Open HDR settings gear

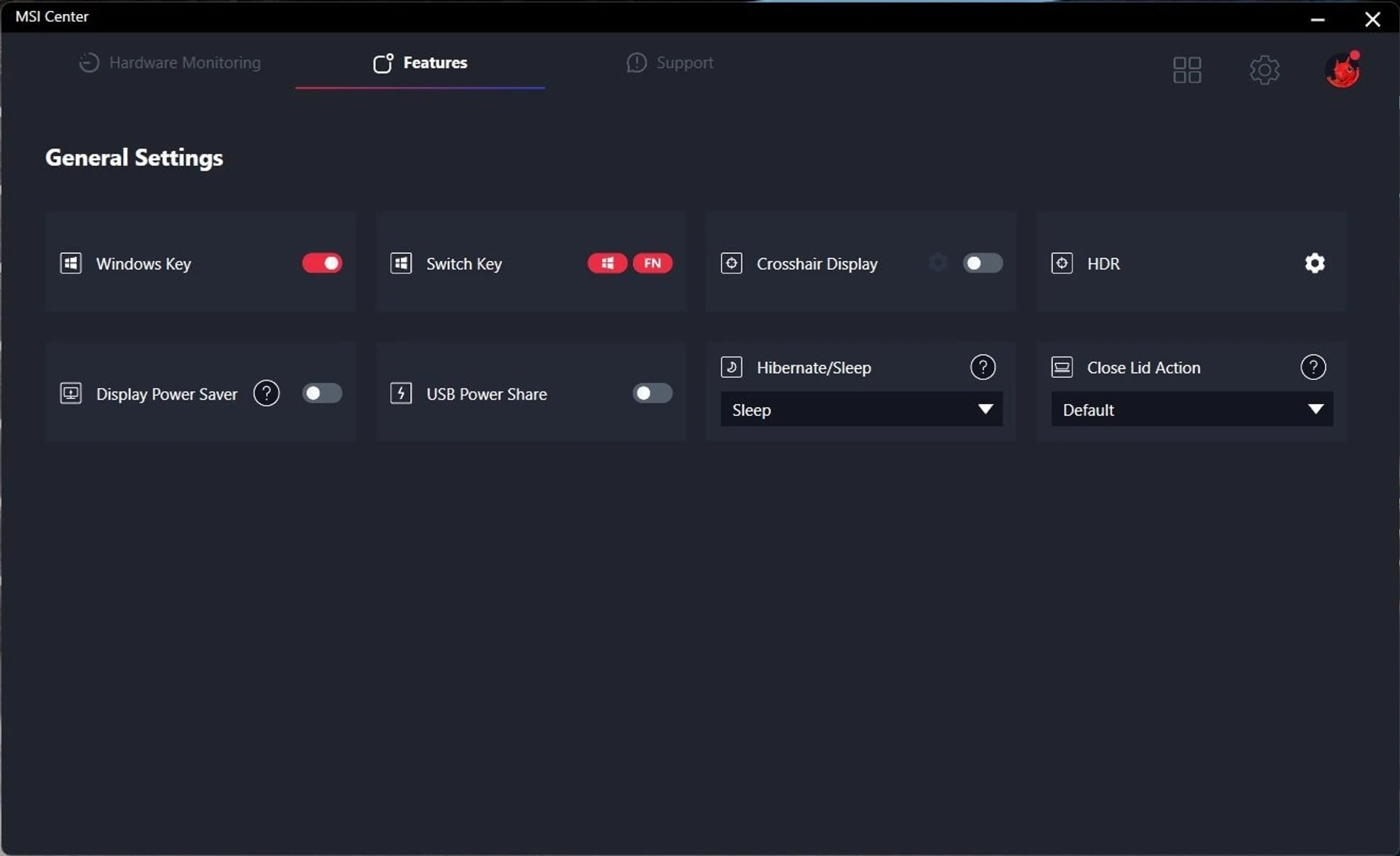click(1315, 263)
